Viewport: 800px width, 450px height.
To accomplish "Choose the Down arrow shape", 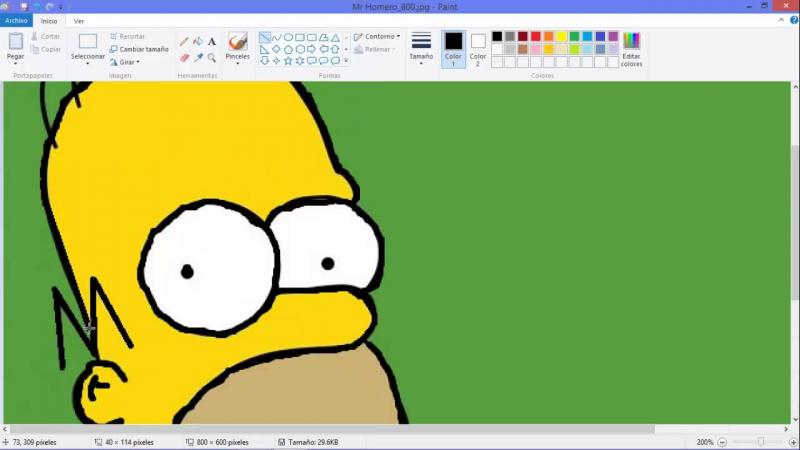I will tap(264, 61).
